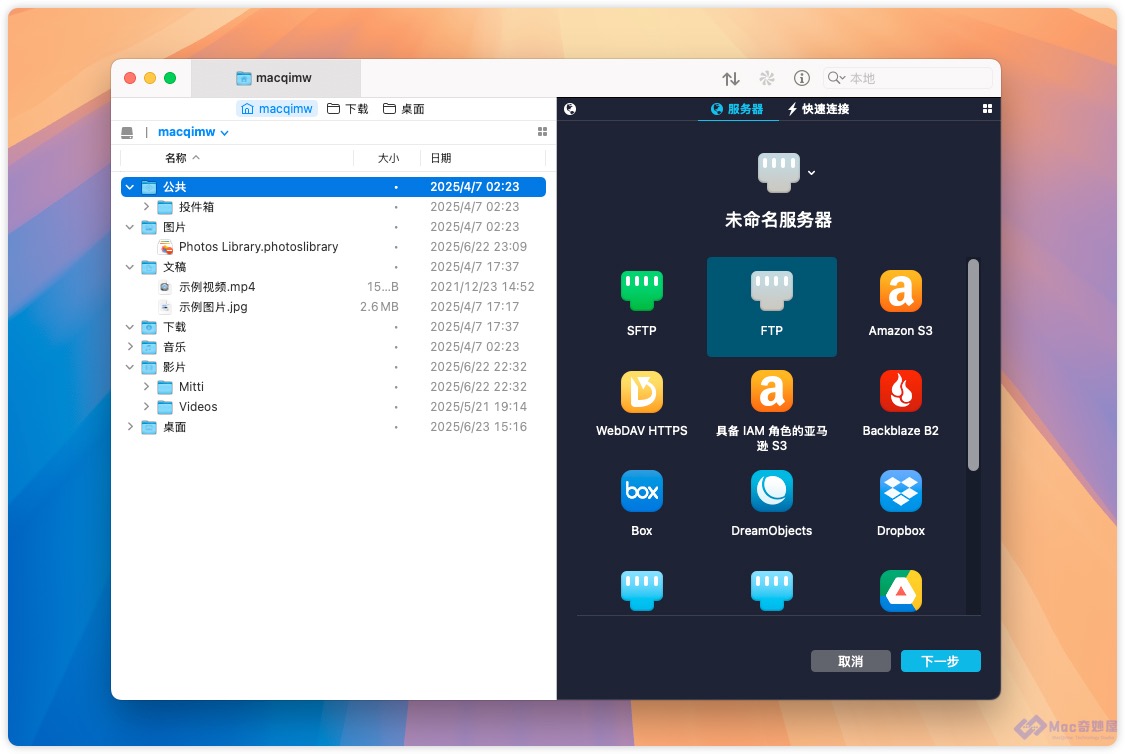Collapse the 文稿 folder
Image resolution: width=1125 pixels, height=754 pixels.
coord(130,267)
